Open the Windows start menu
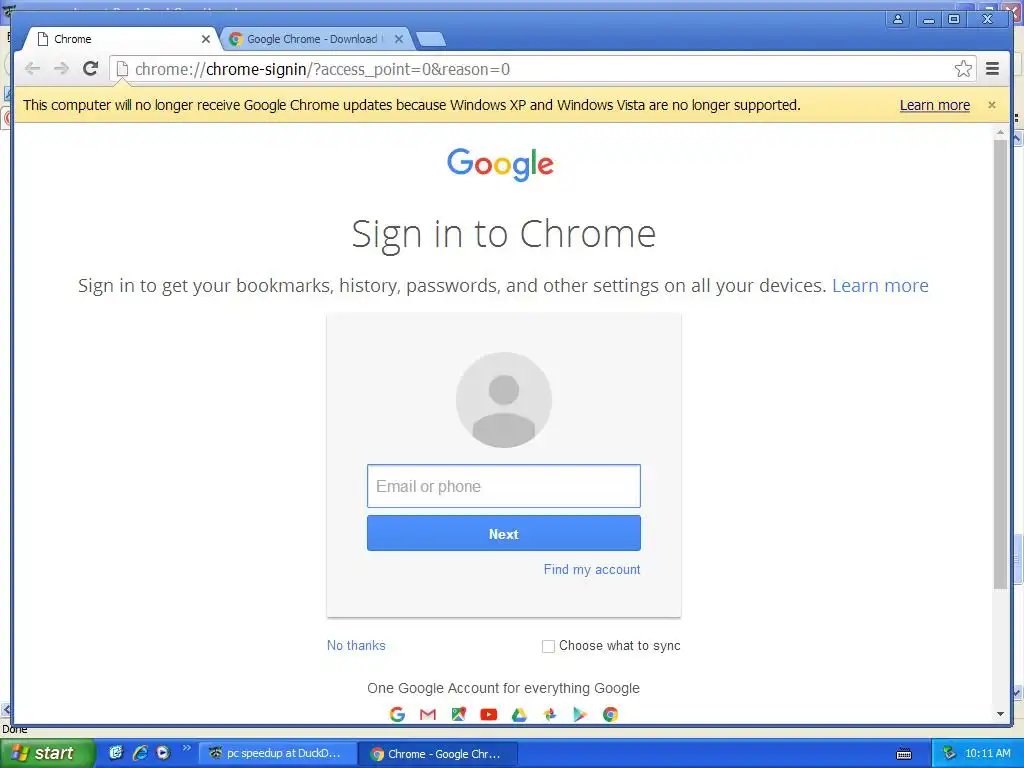 (x=46, y=753)
